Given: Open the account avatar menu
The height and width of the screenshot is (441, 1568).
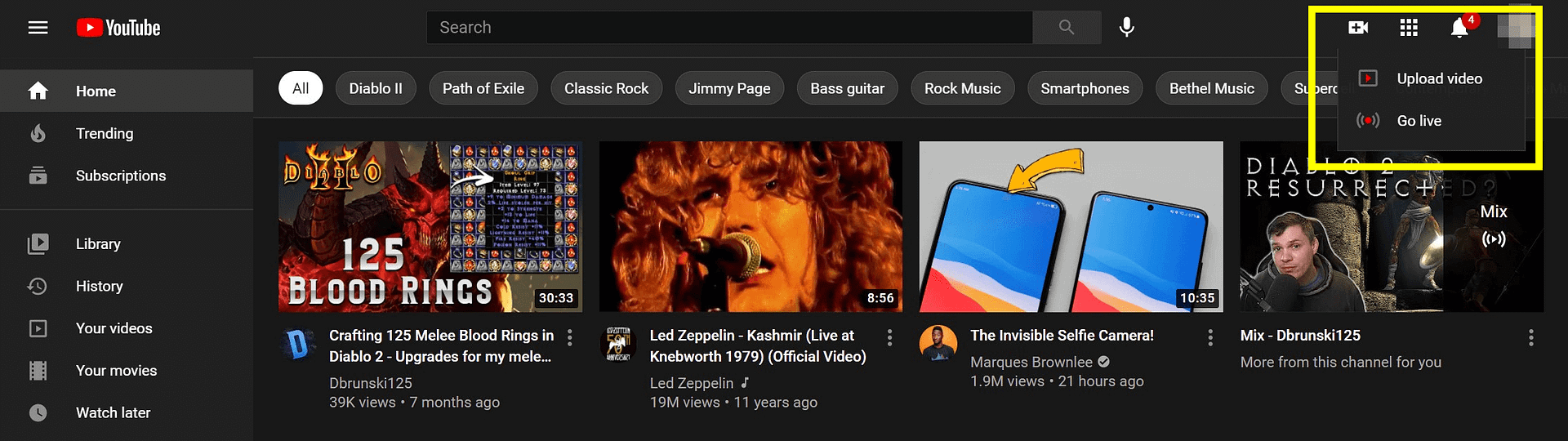Looking at the screenshot, I should pos(1515,28).
